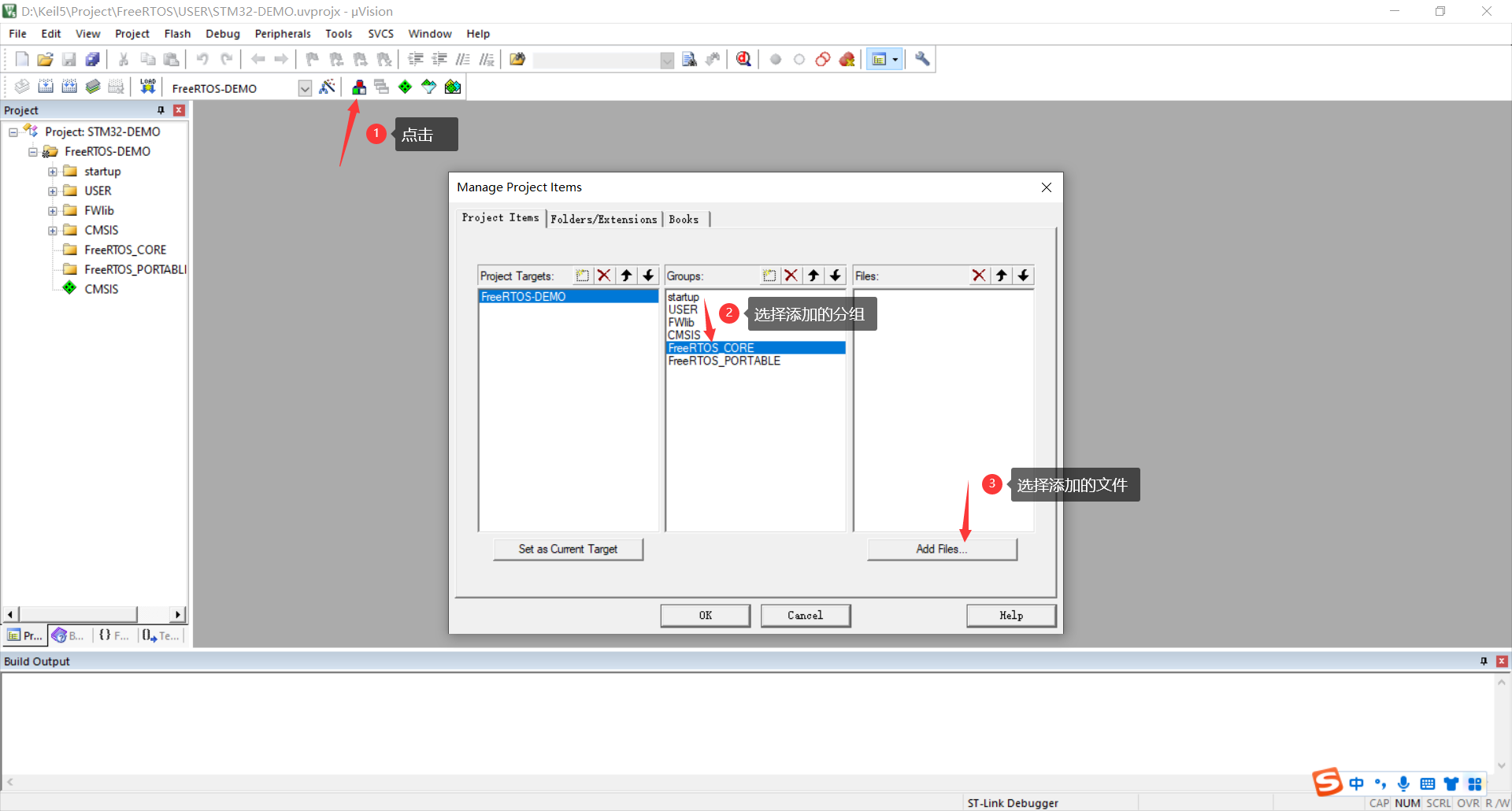Open the Manage Project Items toolbar icon

pos(359,87)
